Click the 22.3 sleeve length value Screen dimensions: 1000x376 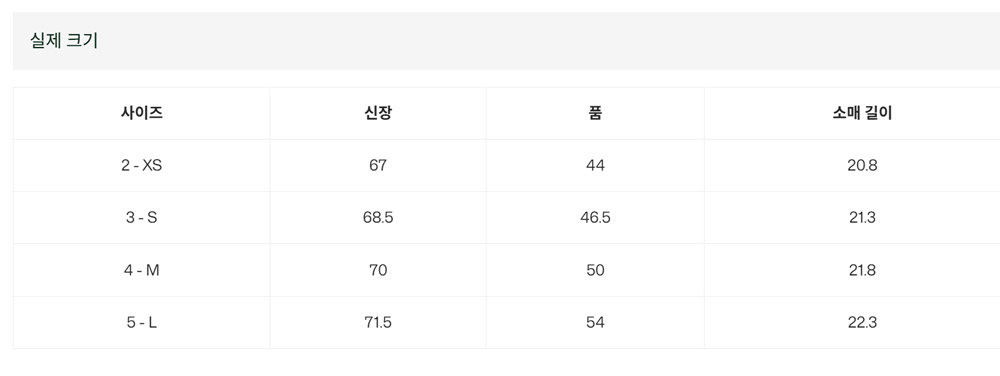pos(862,322)
